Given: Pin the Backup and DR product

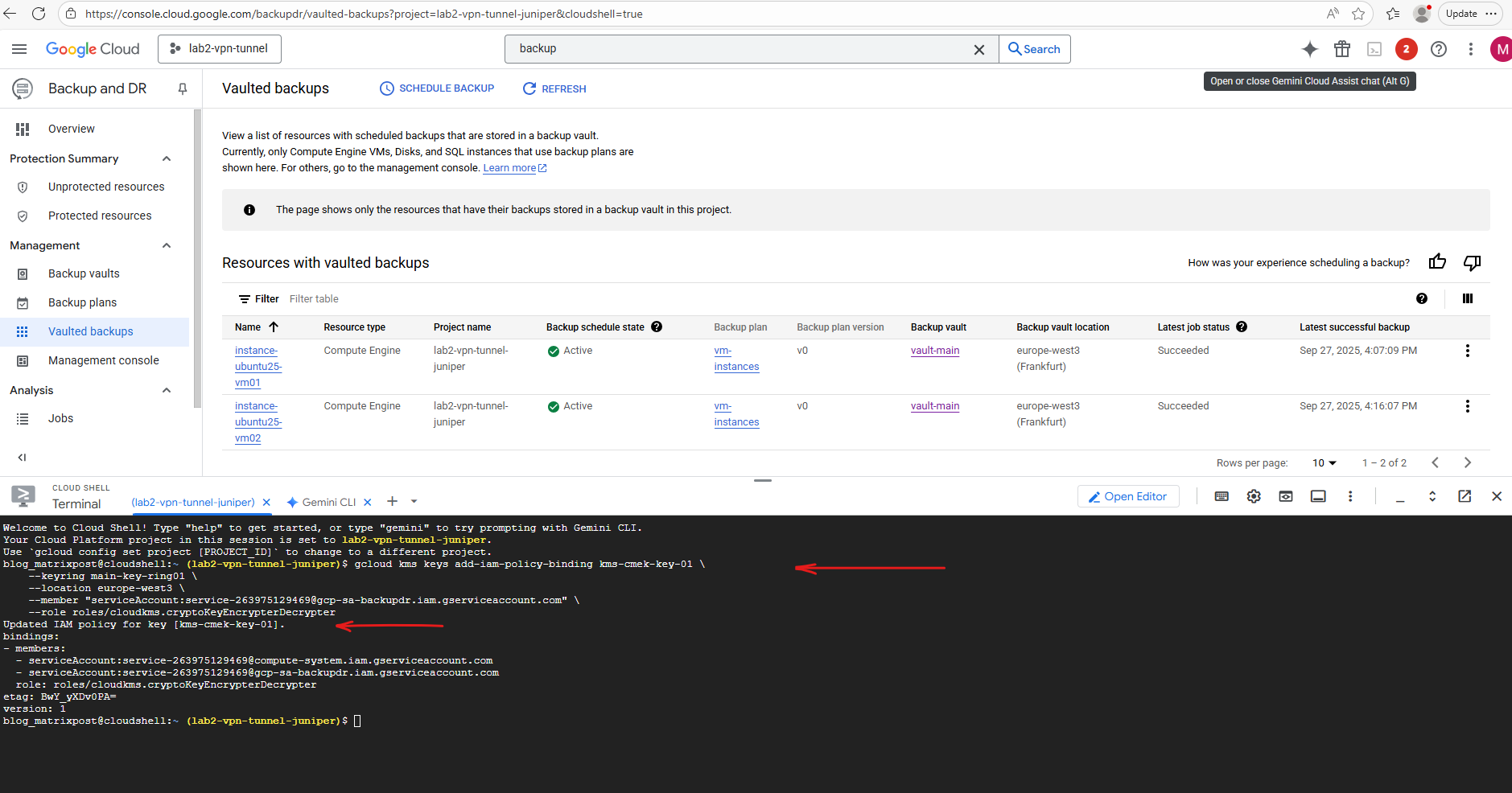Looking at the screenshot, I should click(x=183, y=88).
